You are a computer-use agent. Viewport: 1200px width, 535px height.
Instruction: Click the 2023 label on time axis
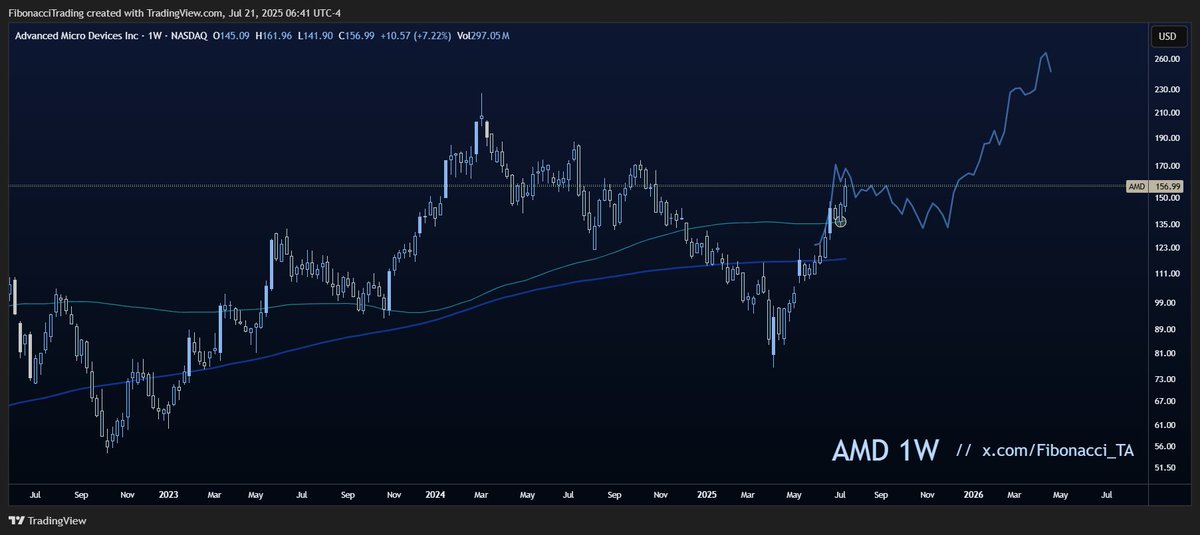tap(169, 494)
